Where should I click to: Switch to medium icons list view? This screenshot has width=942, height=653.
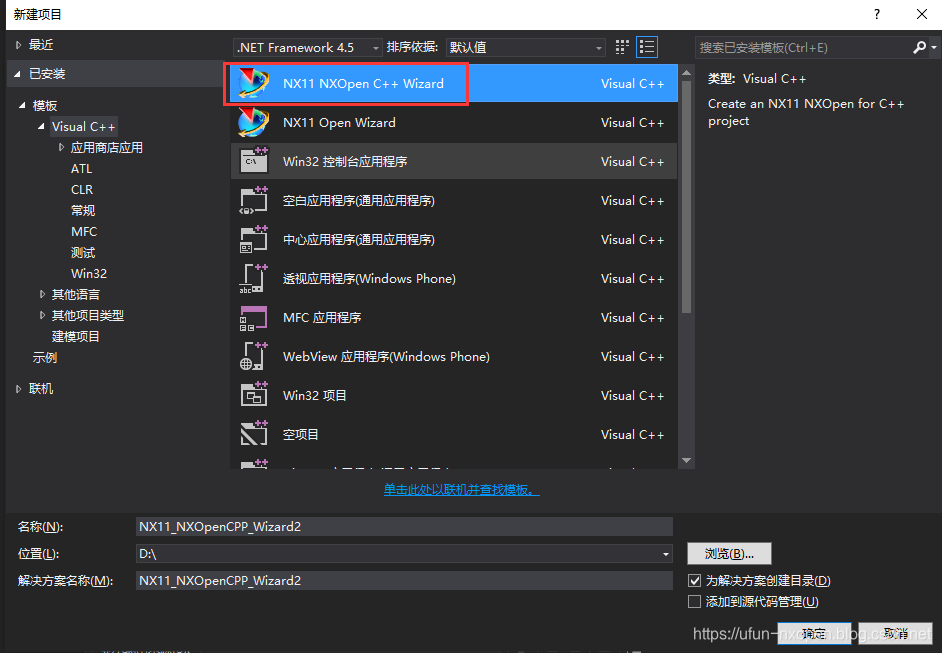647,47
